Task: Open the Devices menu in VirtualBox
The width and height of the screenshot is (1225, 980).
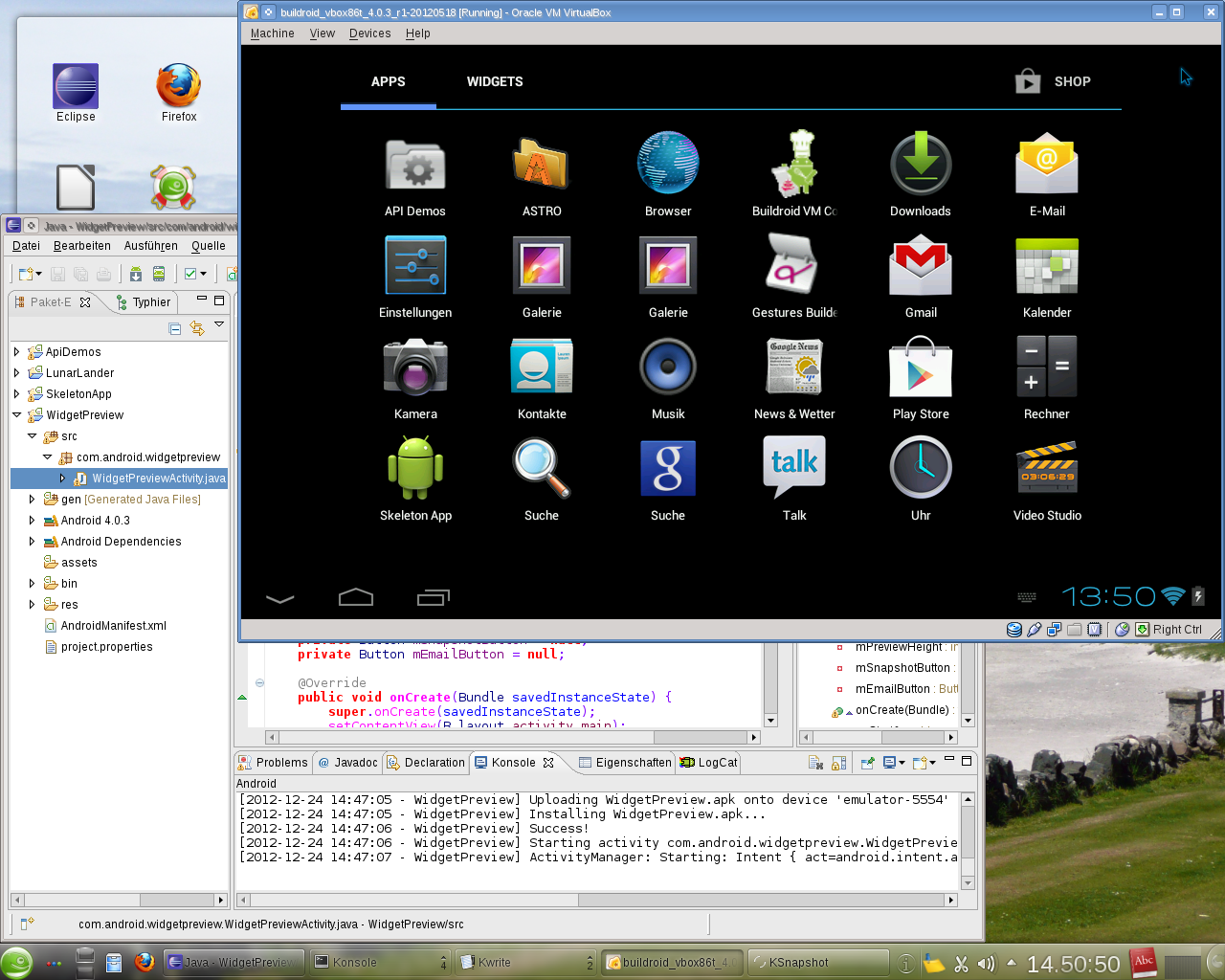Action: (369, 33)
